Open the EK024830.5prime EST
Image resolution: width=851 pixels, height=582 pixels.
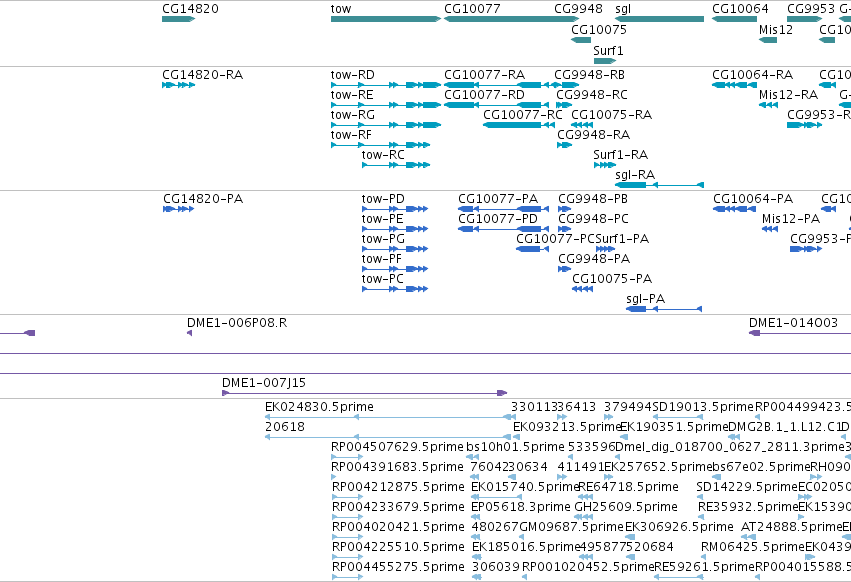pos(390,417)
